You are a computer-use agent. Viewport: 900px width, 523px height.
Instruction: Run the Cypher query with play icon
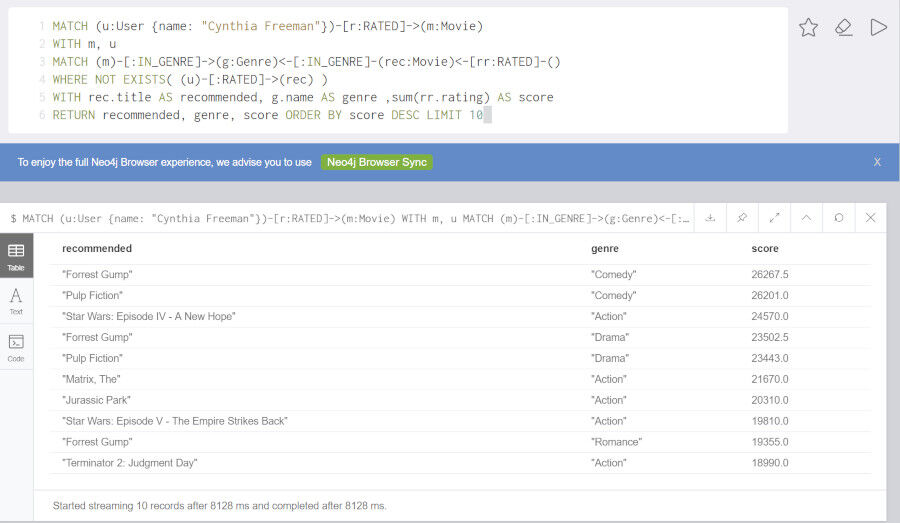click(x=878, y=27)
